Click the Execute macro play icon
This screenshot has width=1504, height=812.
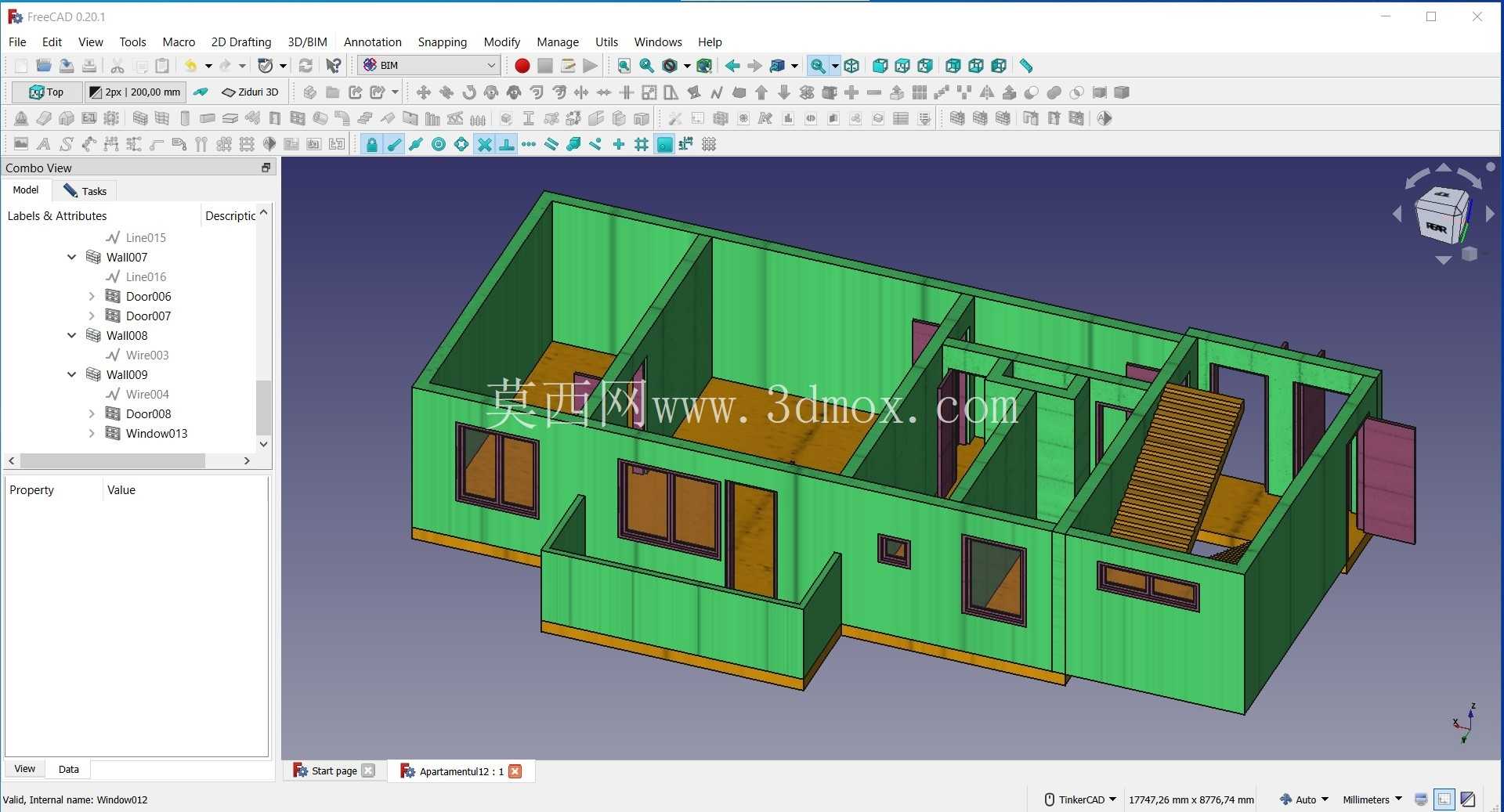coord(591,66)
